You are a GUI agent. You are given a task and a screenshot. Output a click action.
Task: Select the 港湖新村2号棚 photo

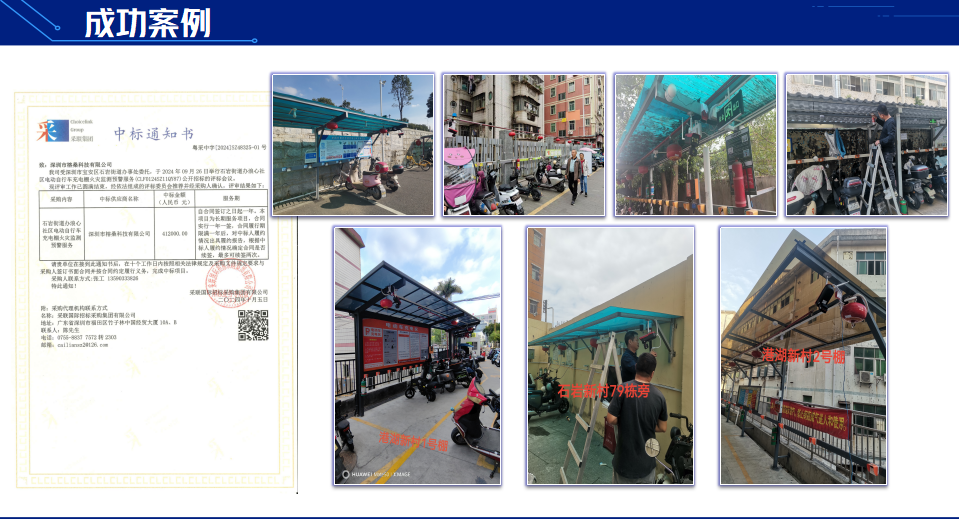[802, 356]
